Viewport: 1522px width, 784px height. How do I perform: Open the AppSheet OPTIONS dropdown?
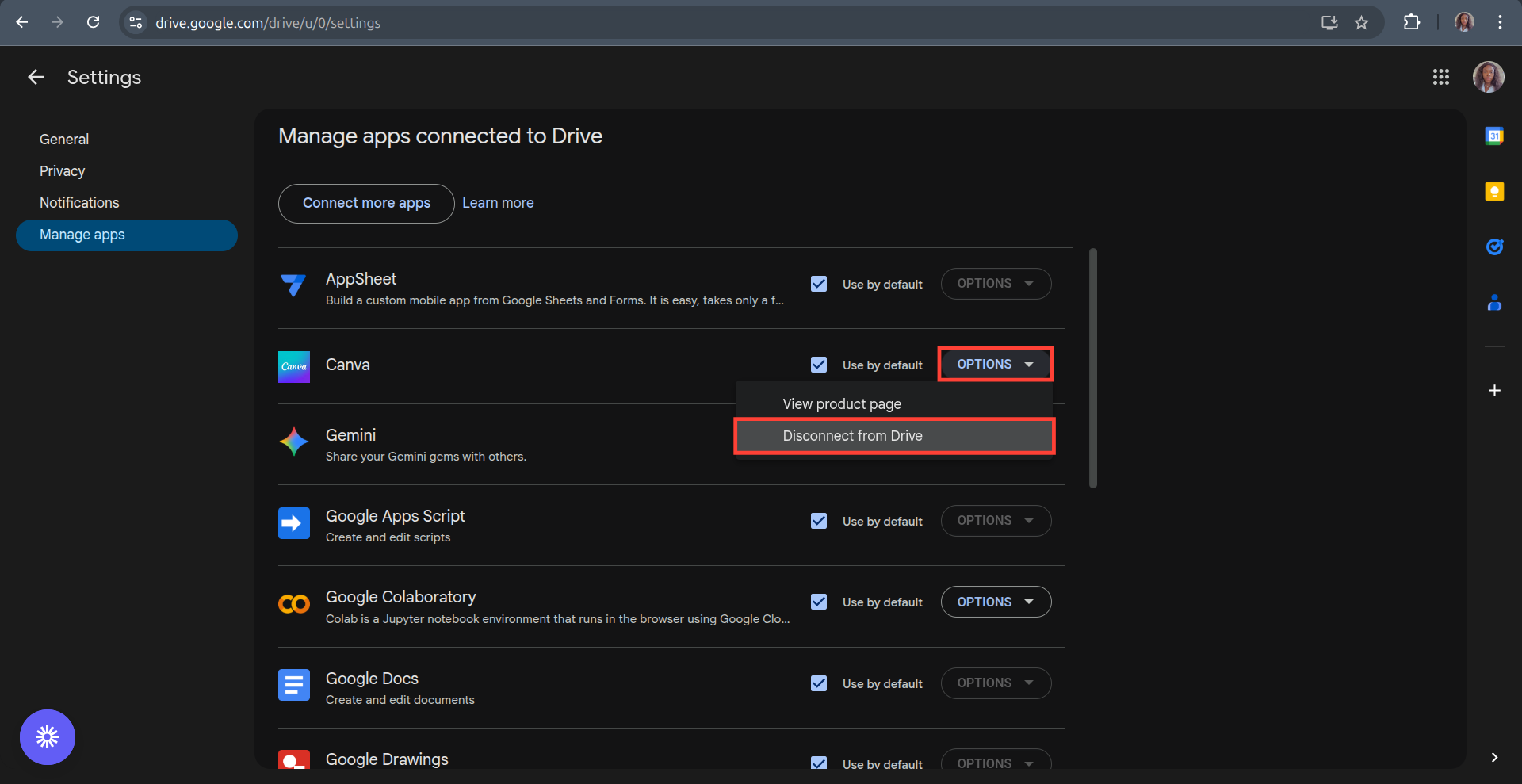click(996, 284)
